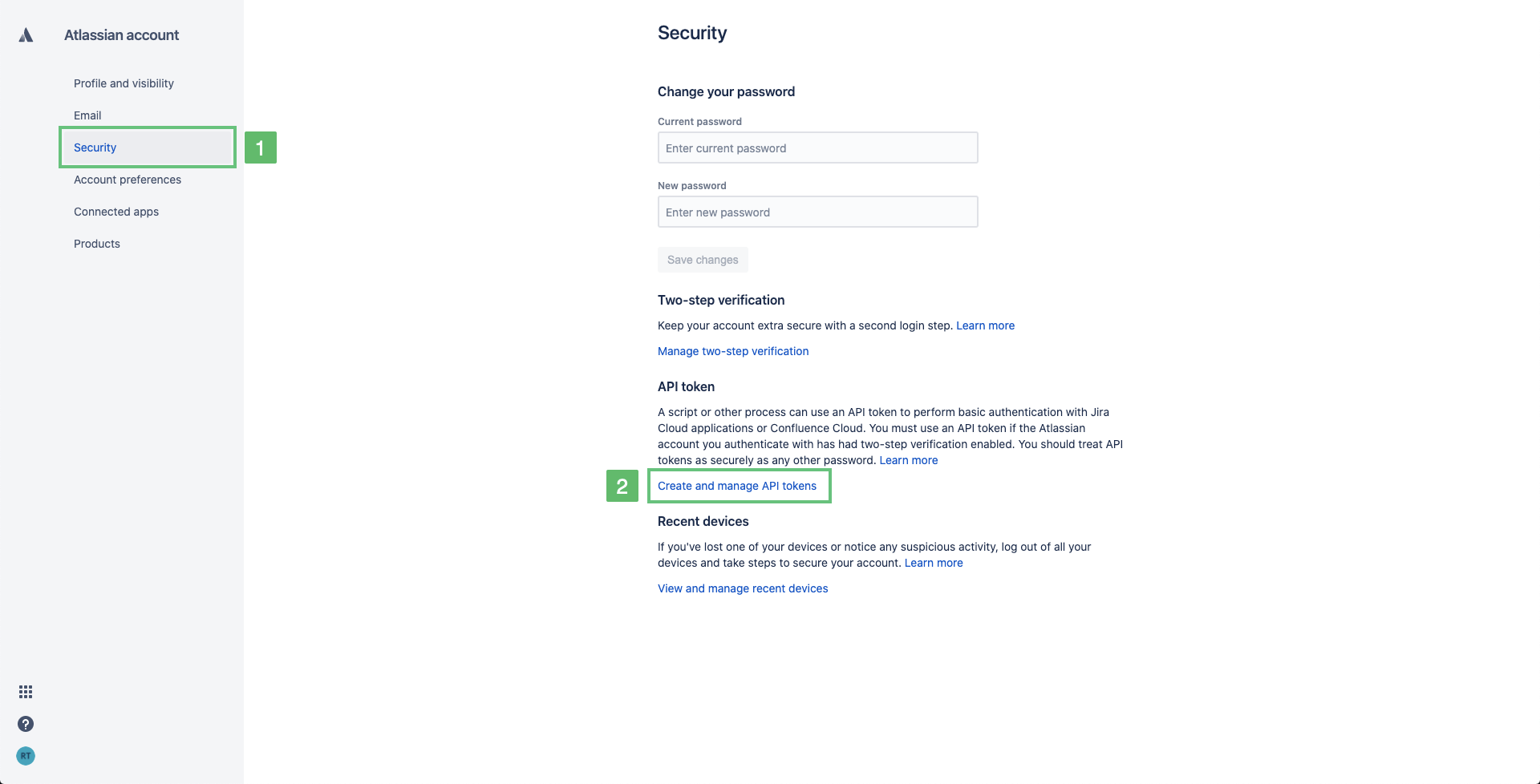
Task: Open the RT profile avatar
Action: (x=26, y=756)
